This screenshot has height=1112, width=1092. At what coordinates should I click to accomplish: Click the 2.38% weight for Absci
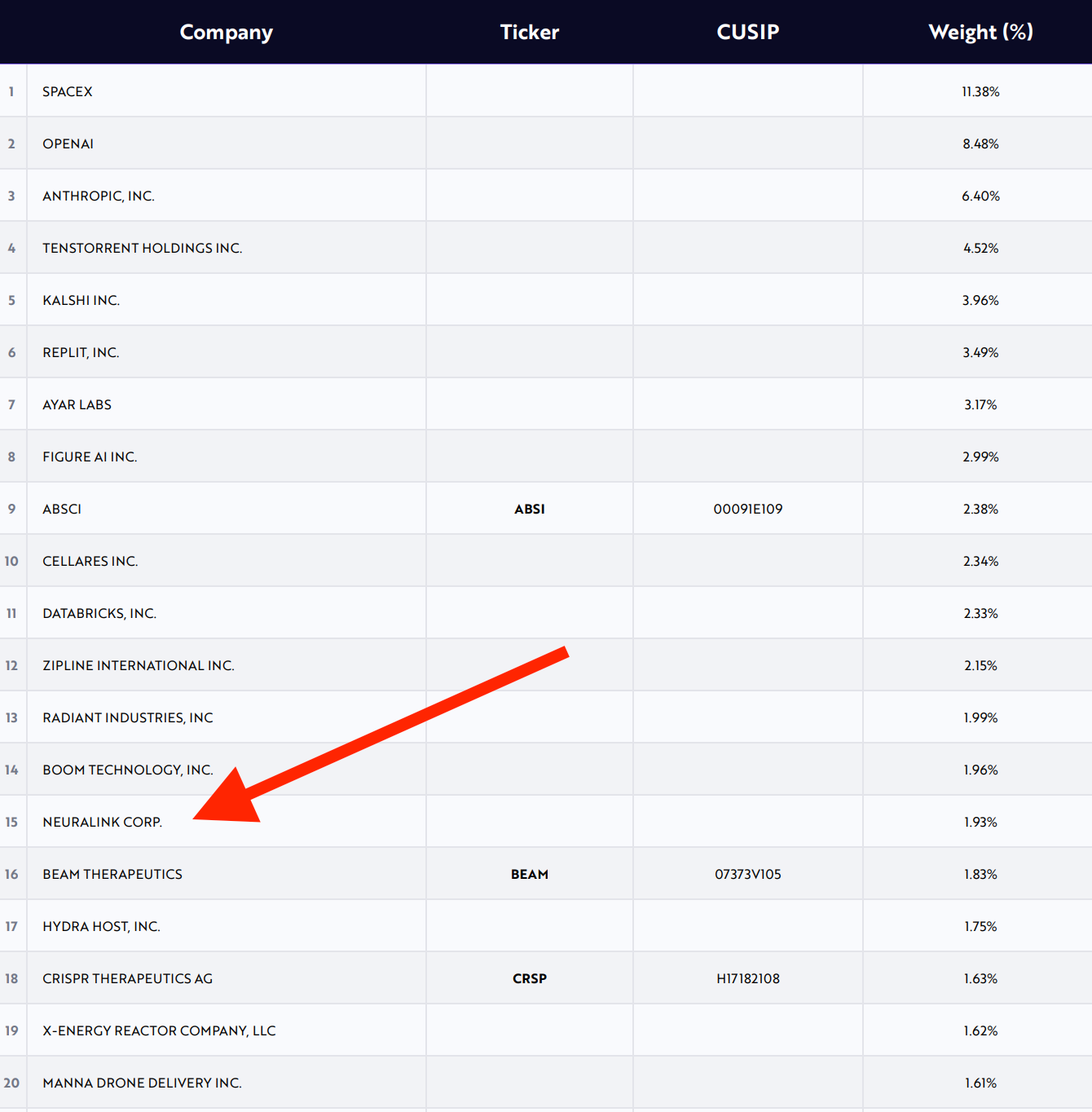pos(980,509)
